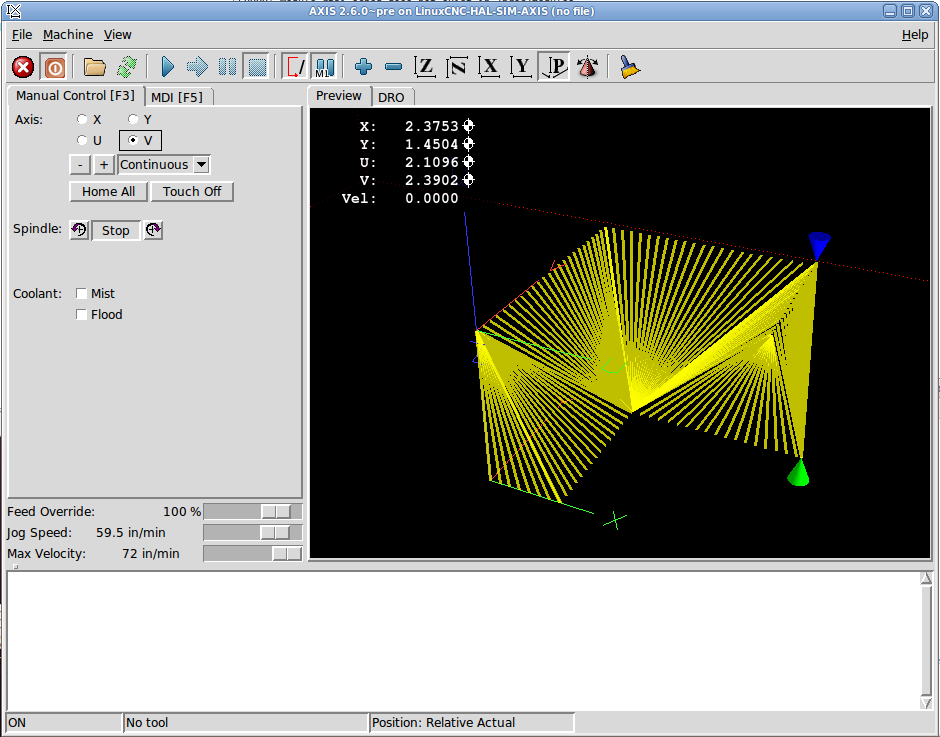Click the ON status indicator
The width and height of the screenshot is (940, 737).
(64, 723)
